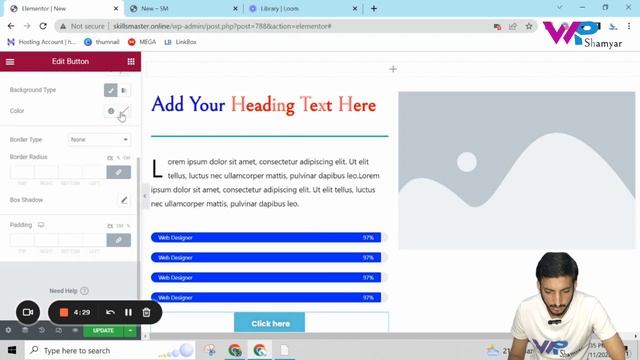This screenshot has width=640, height=360.
Task: Open the thumnail bookmark
Action: (x=102, y=42)
